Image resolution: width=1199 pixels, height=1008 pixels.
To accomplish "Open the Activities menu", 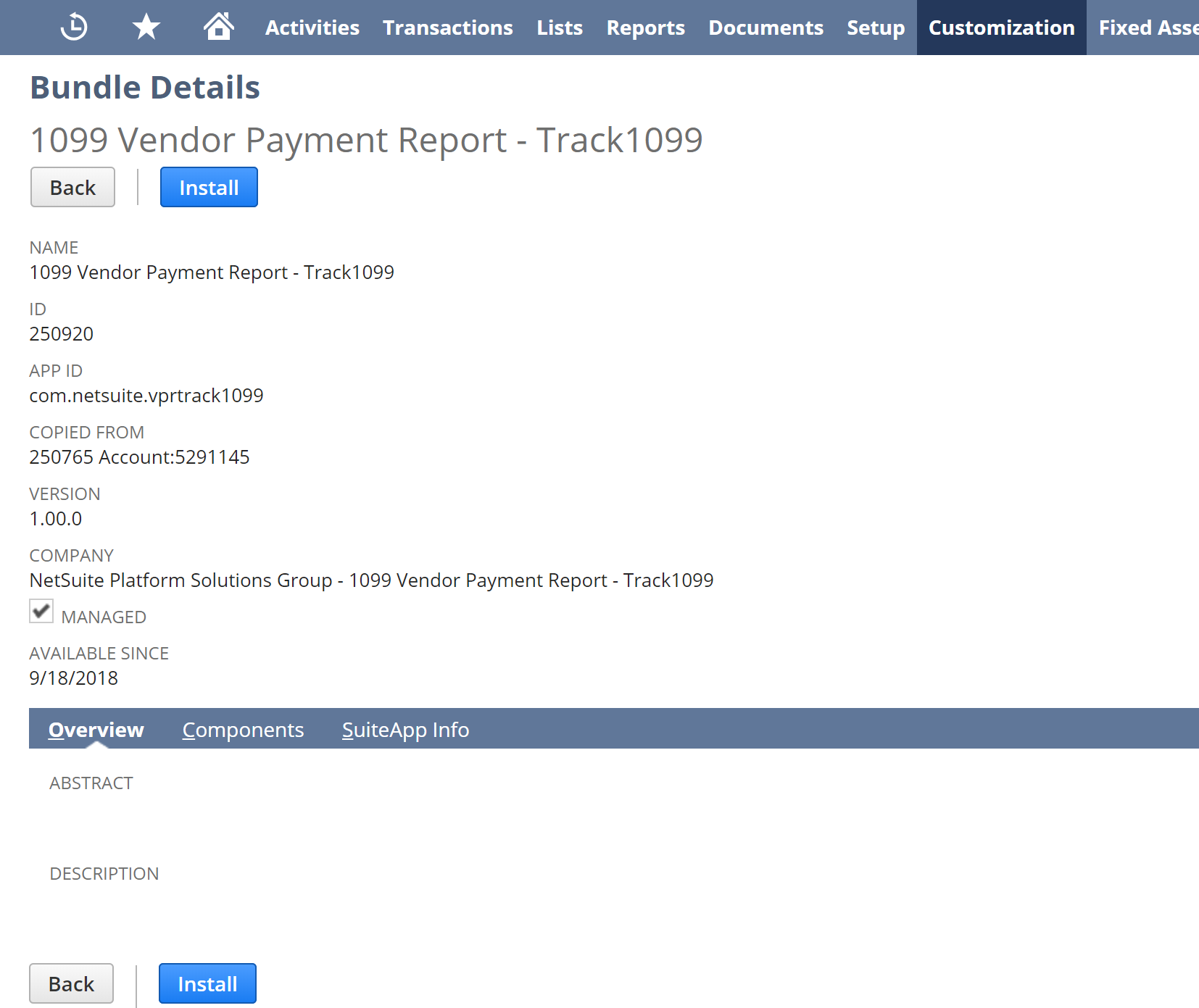I will click(x=312, y=28).
